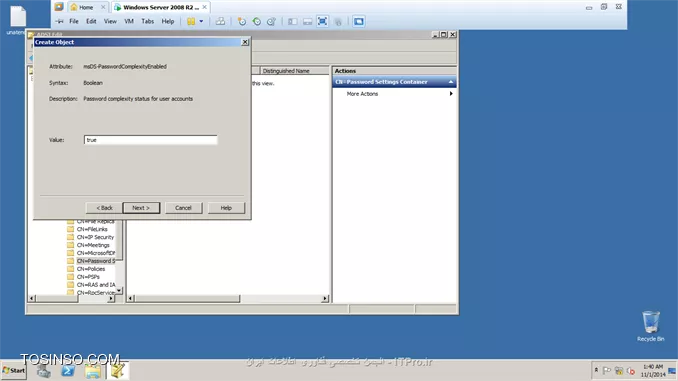Cancel the Create Object wizard
This screenshot has height=381, width=678.
point(183,208)
